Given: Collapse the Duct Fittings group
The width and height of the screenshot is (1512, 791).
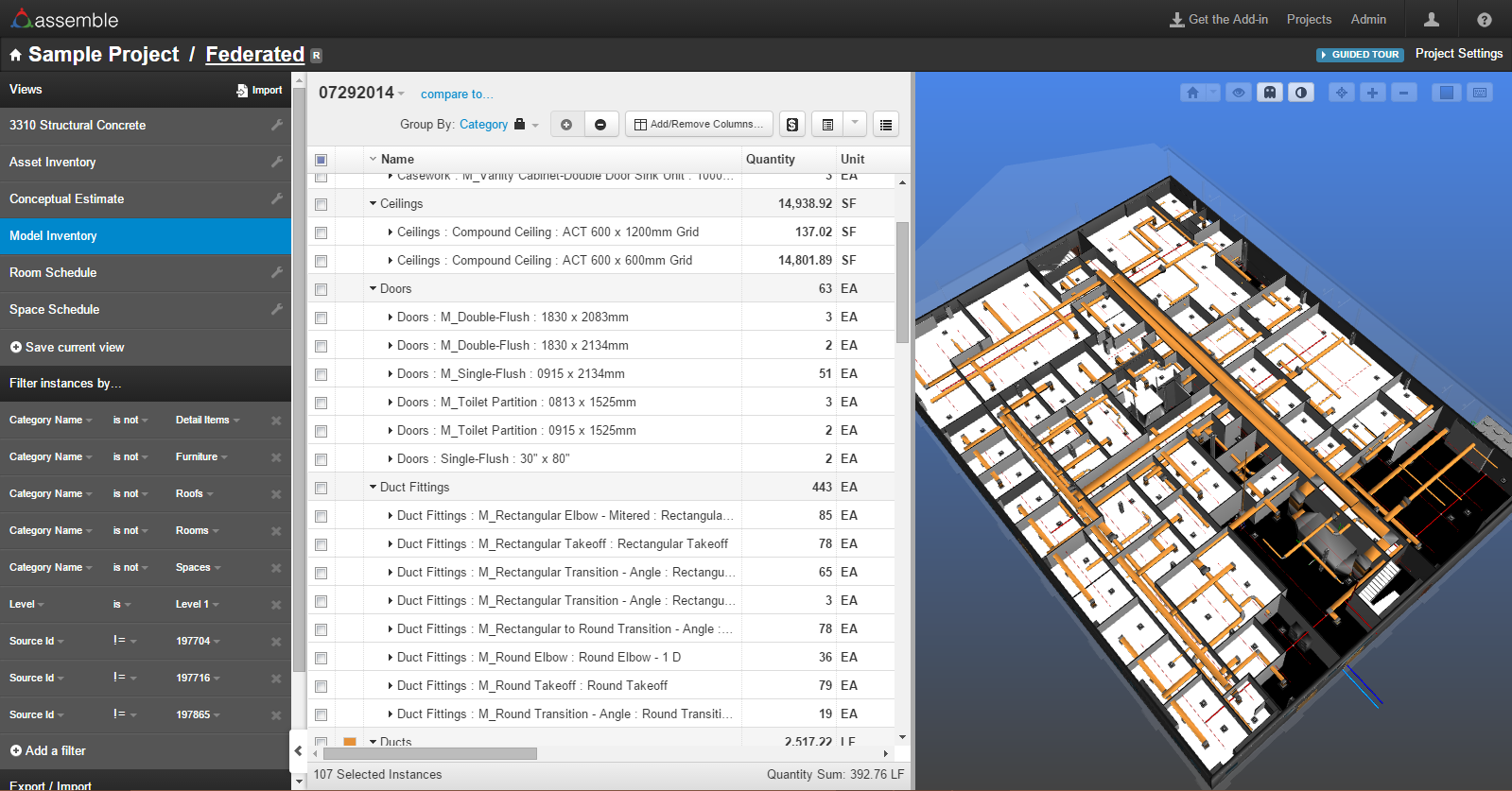Looking at the screenshot, I should 373,487.
